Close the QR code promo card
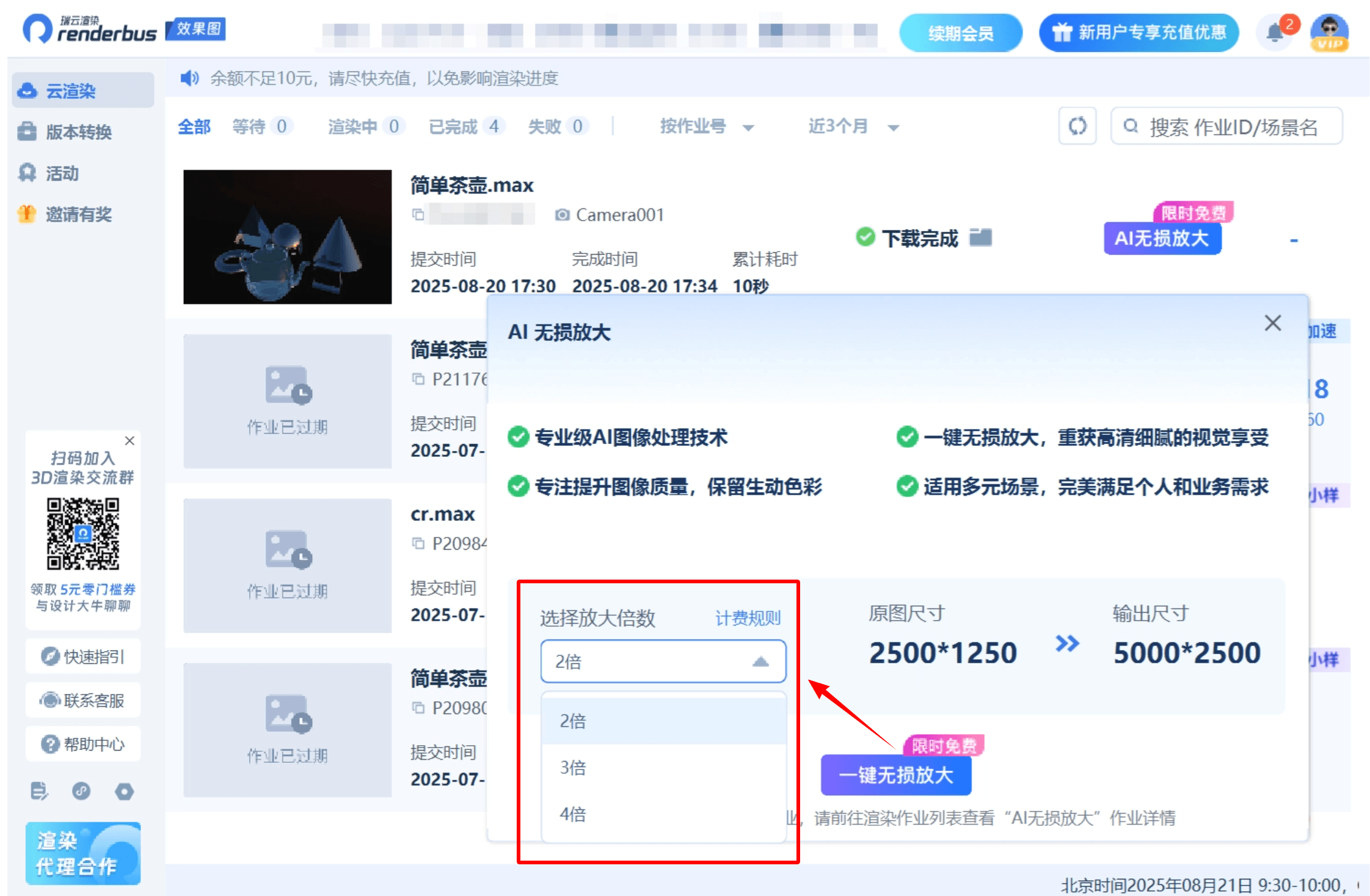This screenshot has height=896, width=1370. click(129, 441)
